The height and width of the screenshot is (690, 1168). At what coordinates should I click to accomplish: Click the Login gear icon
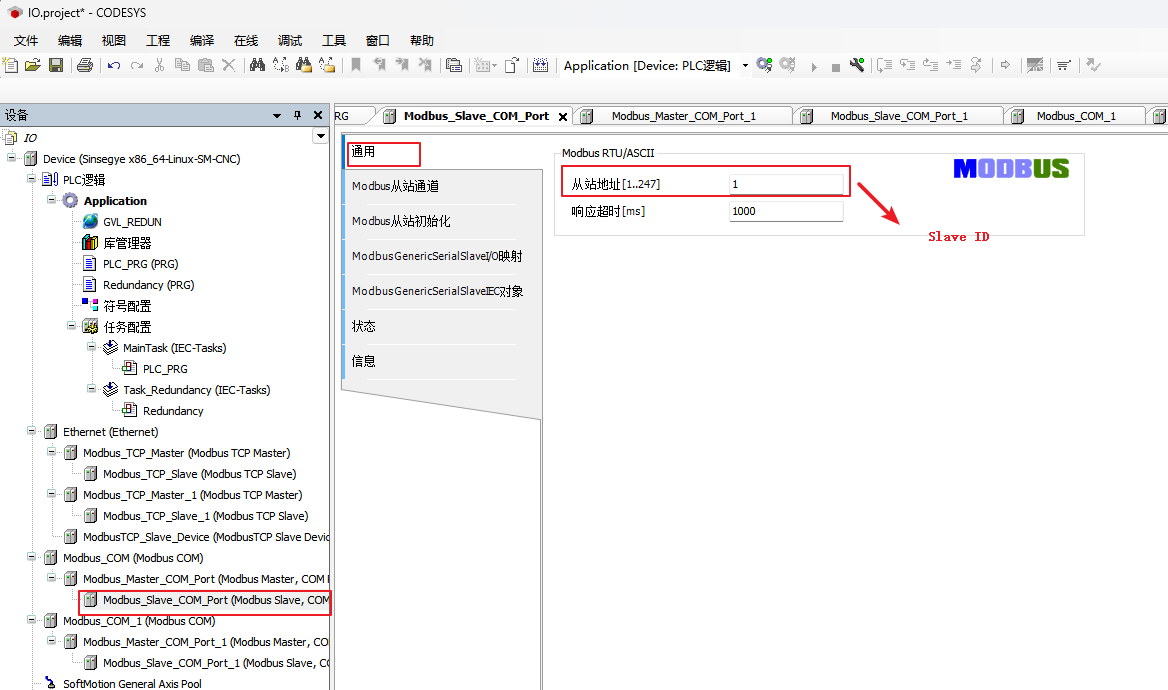(764, 65)
